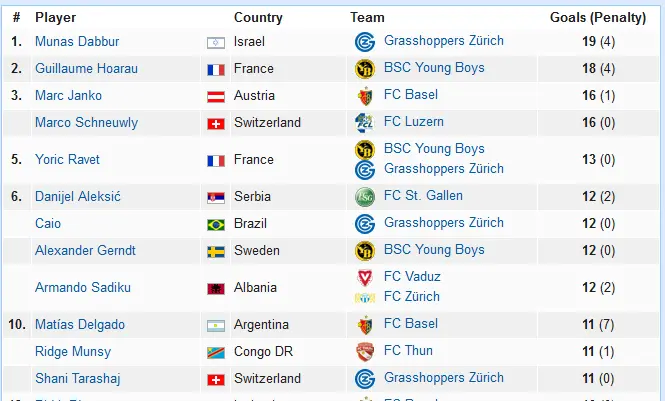This screenshot has width=665, height=401.
Task: Select the Armando Sadiku player link
Action: tap(82, 288)
